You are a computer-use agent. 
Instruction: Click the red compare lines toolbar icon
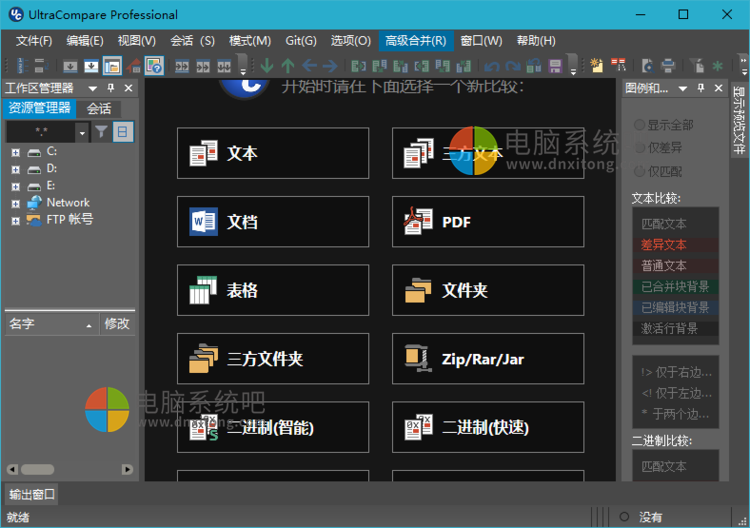click(618, 66)
